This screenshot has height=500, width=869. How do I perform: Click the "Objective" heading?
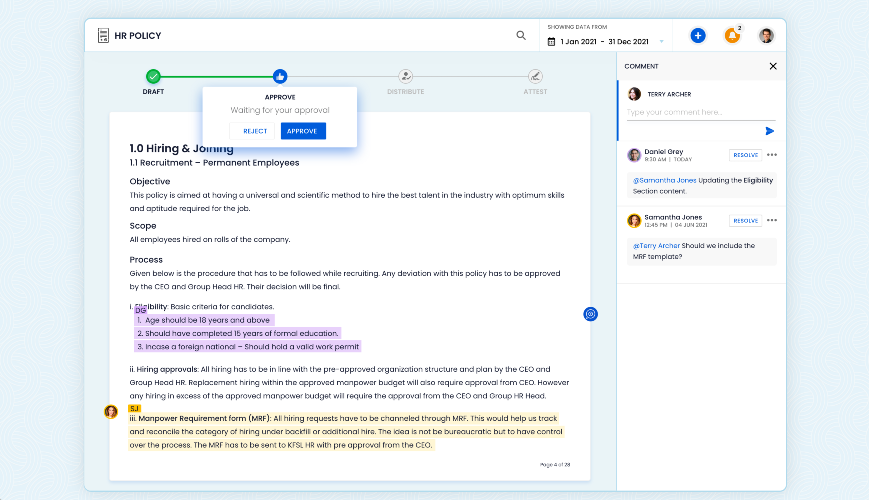click(150, 181)
